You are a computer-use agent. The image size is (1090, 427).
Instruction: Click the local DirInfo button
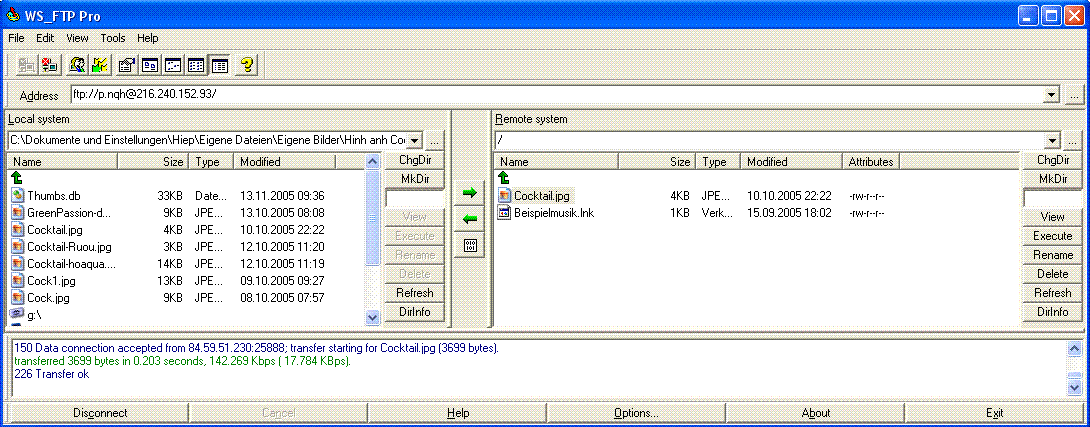coord(414,312)
